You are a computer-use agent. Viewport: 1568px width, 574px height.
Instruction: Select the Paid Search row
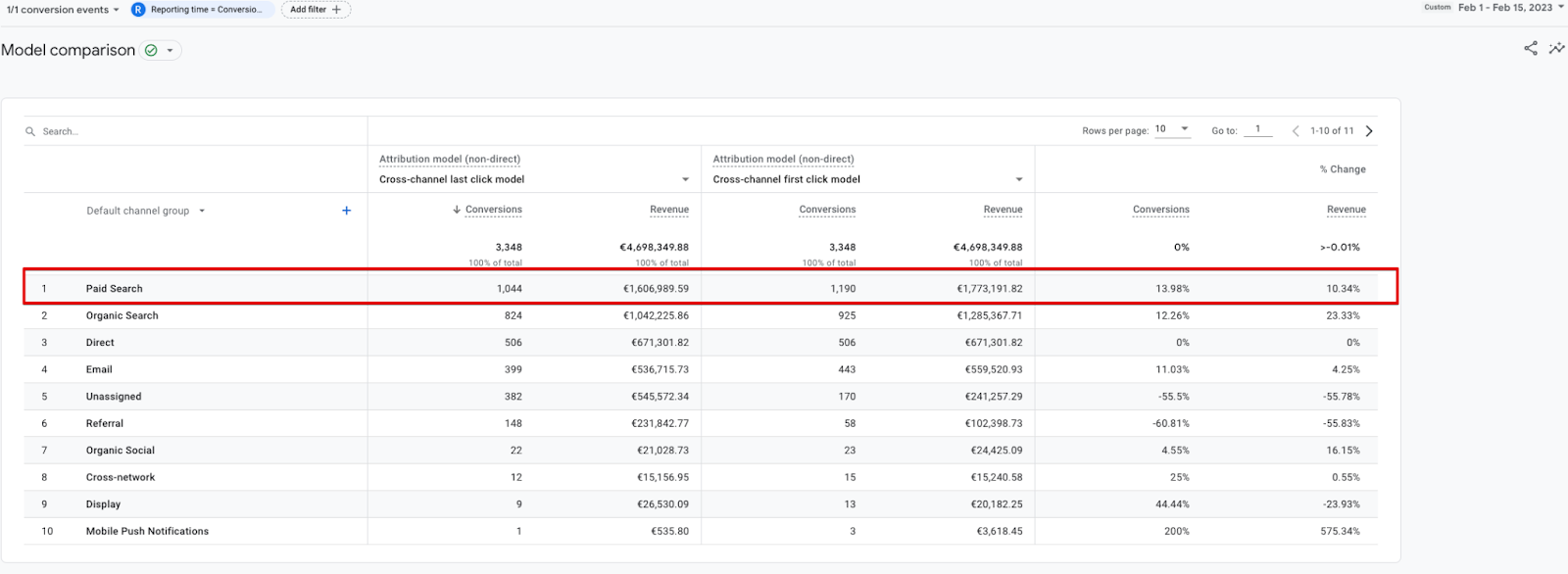pyautogui.click(x=114, y=289)
